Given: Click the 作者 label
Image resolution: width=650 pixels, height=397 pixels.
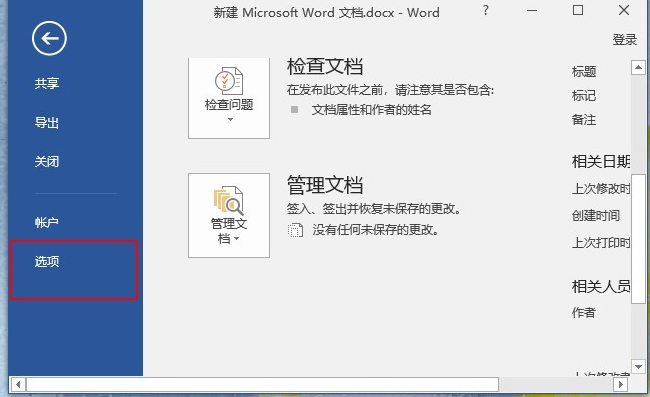Looking at the screenshot, I should (x=584, y=312).
